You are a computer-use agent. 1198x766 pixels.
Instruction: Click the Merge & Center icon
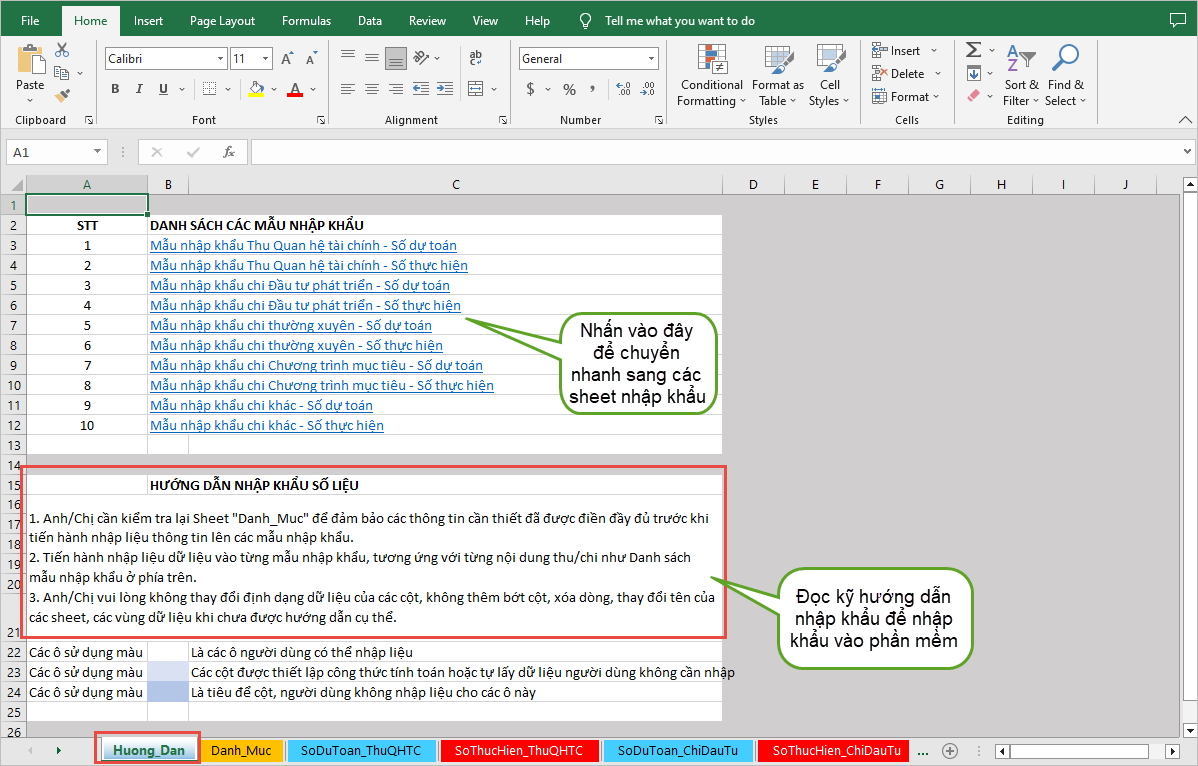click(476, 89)
